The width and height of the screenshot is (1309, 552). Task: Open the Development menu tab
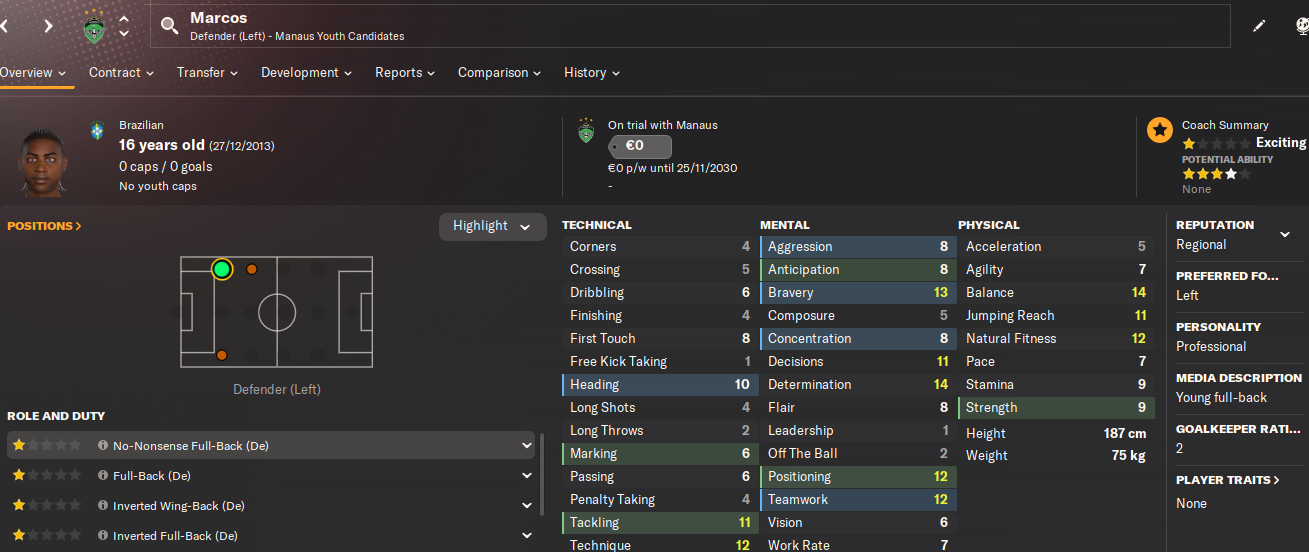(x=307, y=73)
